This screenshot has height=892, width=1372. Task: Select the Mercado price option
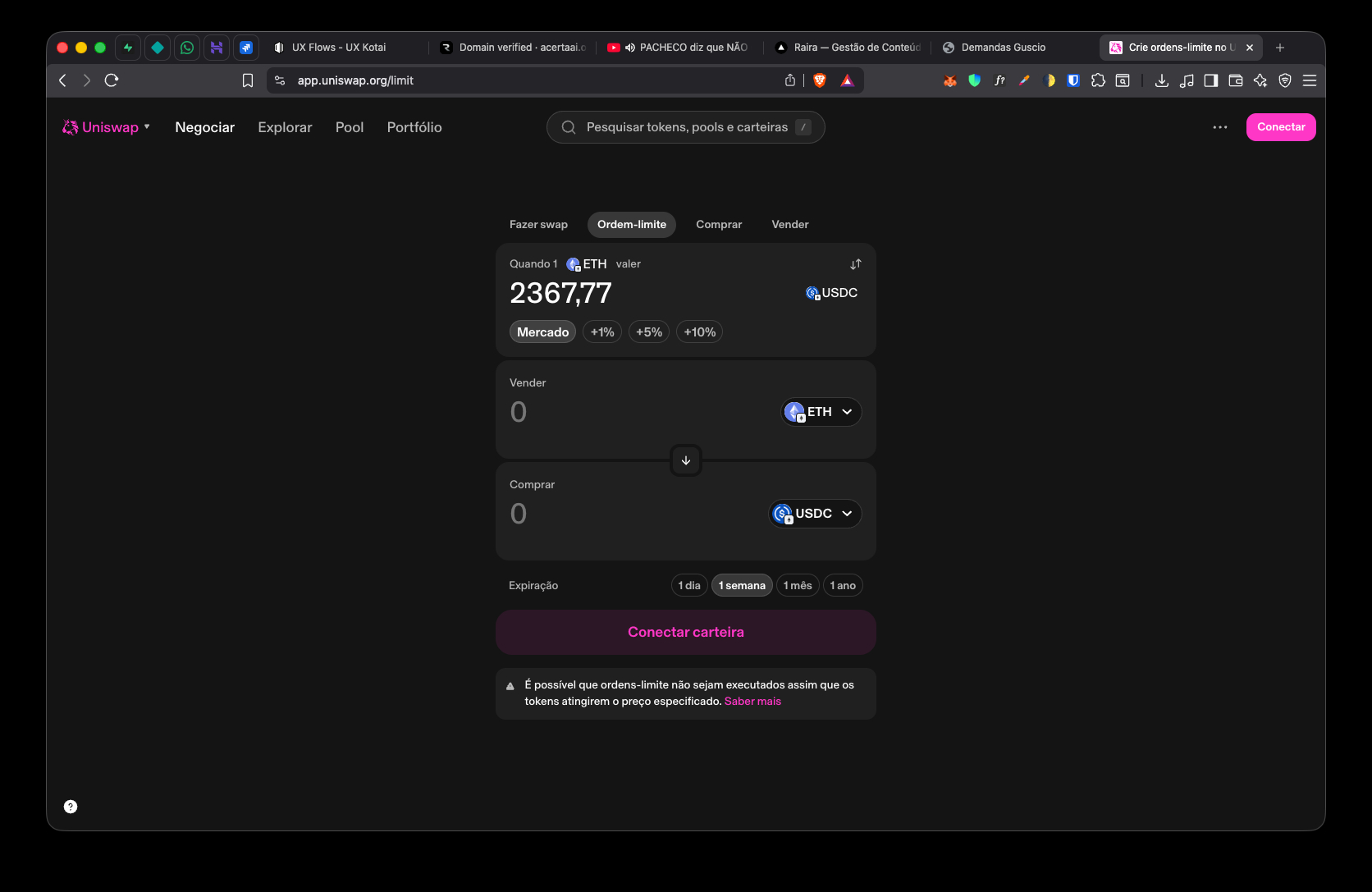tap(542, 332)
